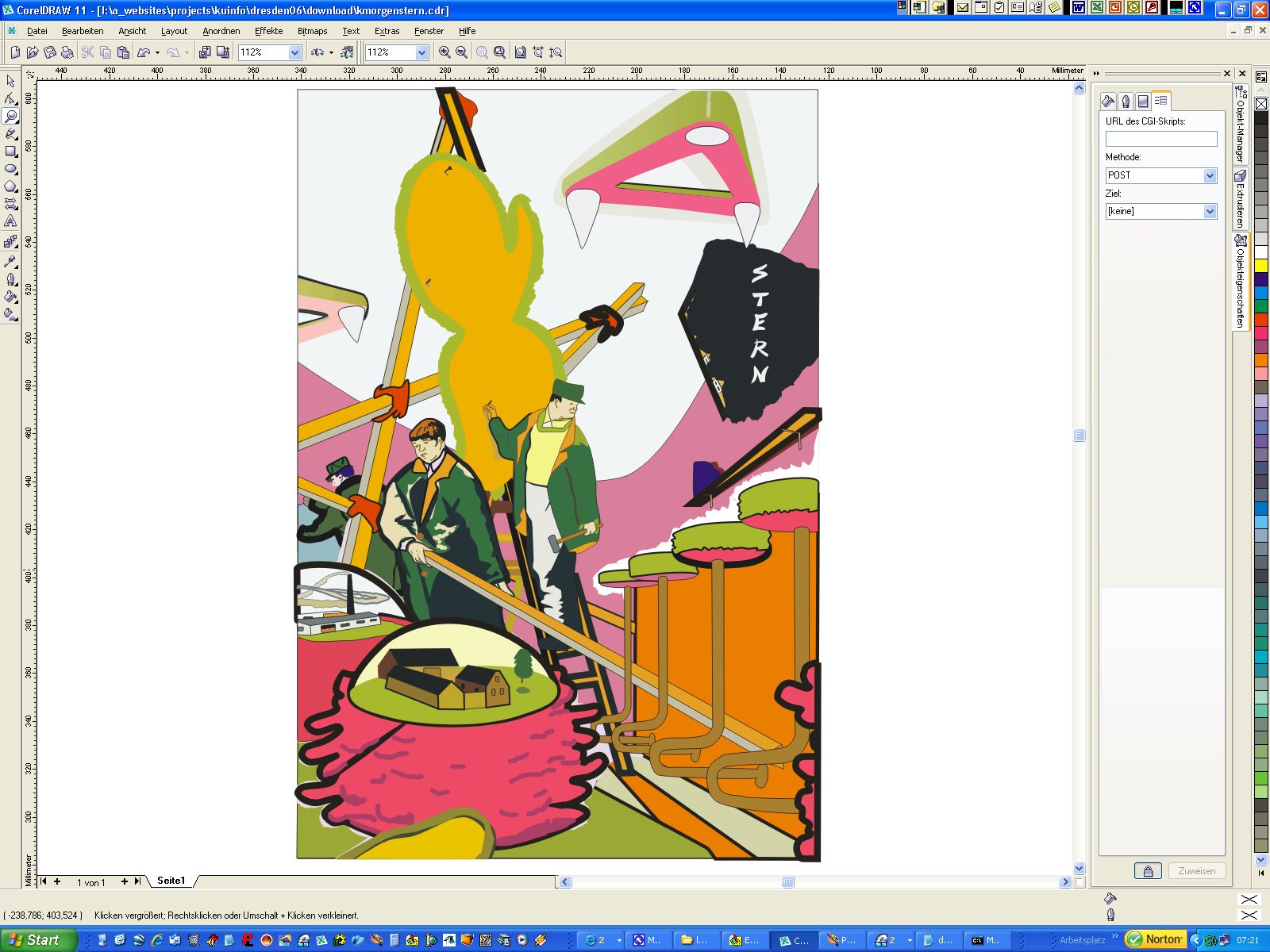
Task: Select the Text tool
Action: pyautogui.click(x=10, y=221)
